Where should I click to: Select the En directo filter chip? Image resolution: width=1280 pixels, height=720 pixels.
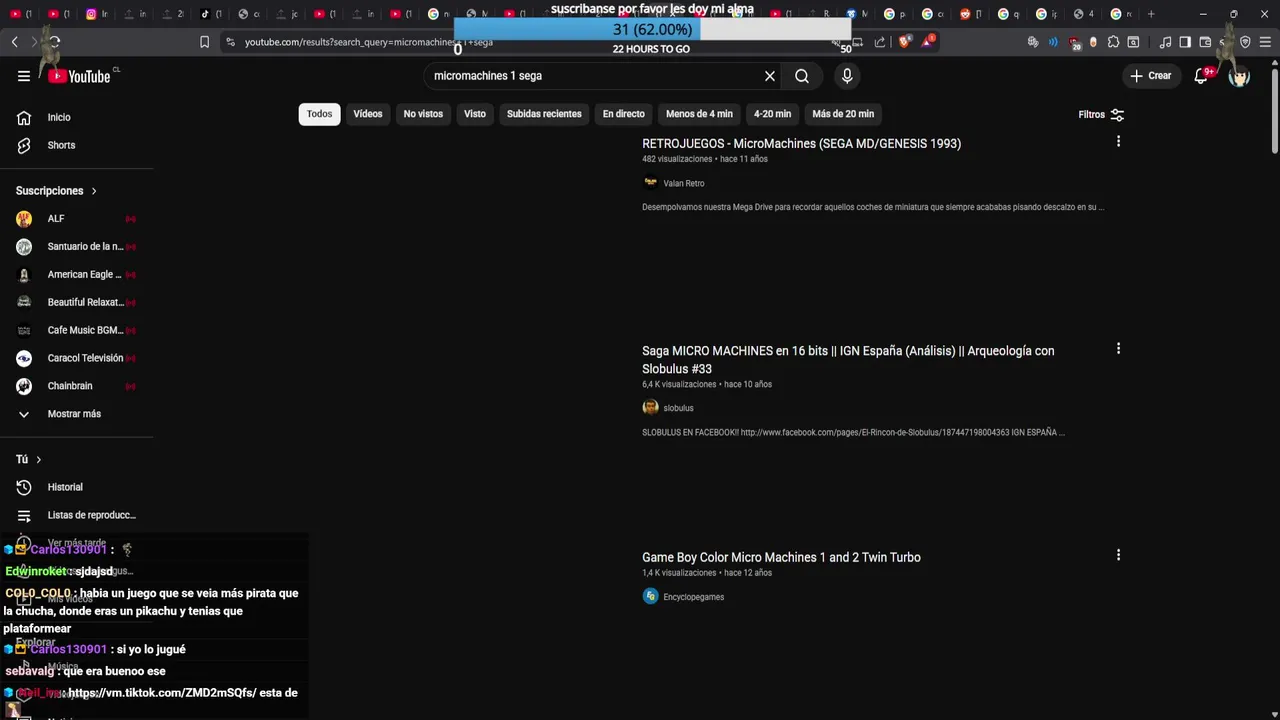point(624,114)
